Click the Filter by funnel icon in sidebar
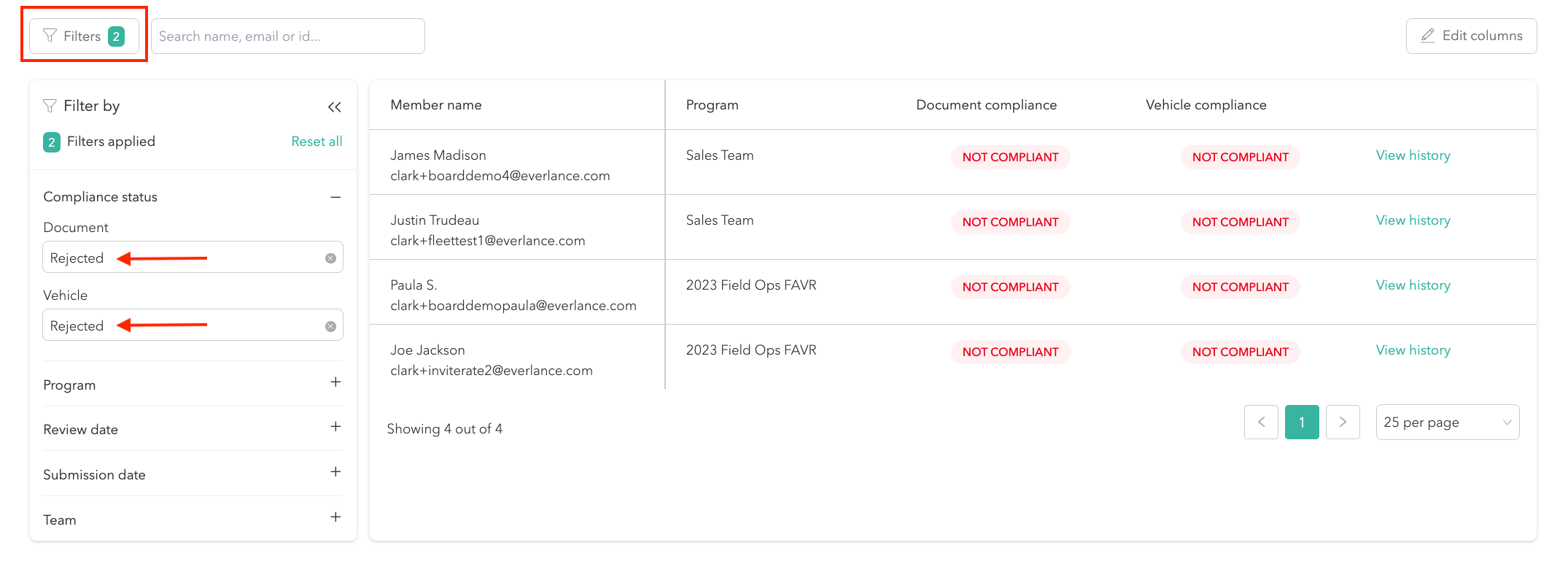This screenshot has width=1568, height=575. [x=50, y=106]
